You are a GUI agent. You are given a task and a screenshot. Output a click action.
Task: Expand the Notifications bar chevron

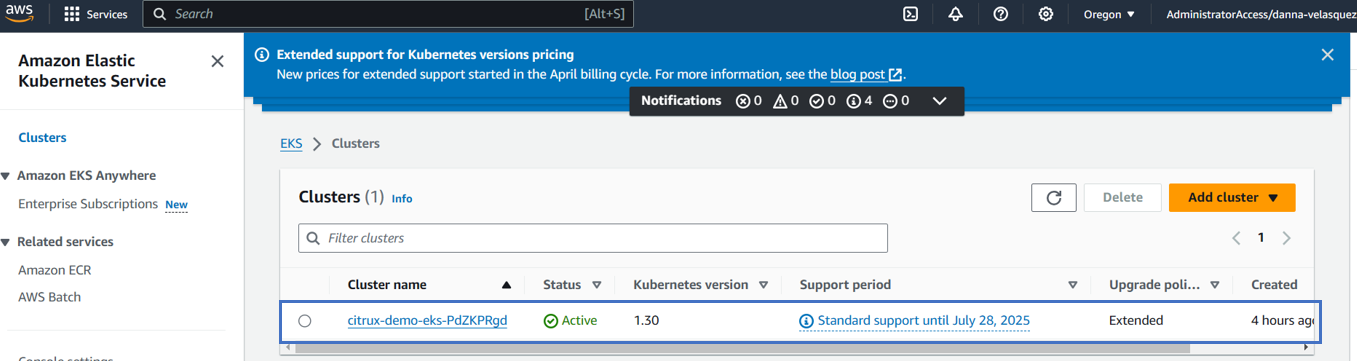click(939, 101)
